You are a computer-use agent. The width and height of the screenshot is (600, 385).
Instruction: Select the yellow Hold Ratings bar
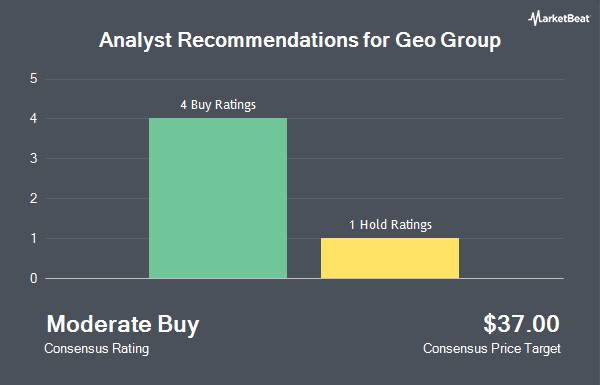390,258
